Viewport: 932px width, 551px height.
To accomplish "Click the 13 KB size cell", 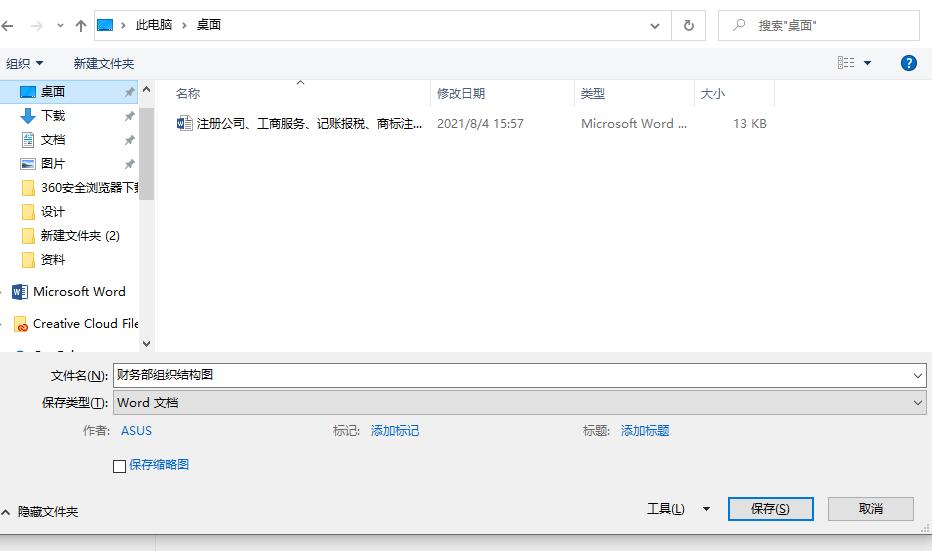I will coord(750,124).
